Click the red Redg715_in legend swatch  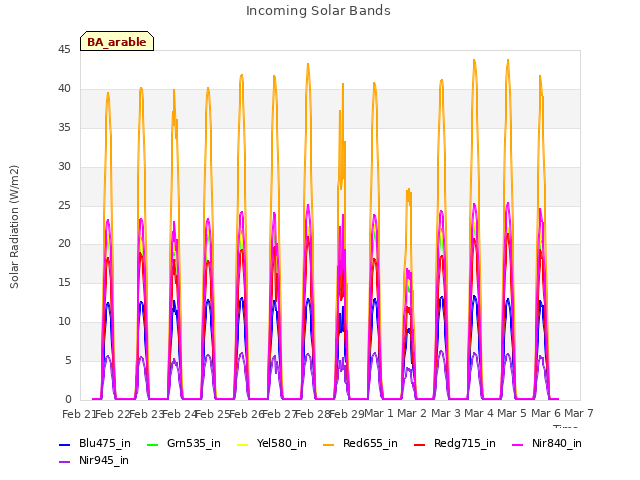coord(420,444)
